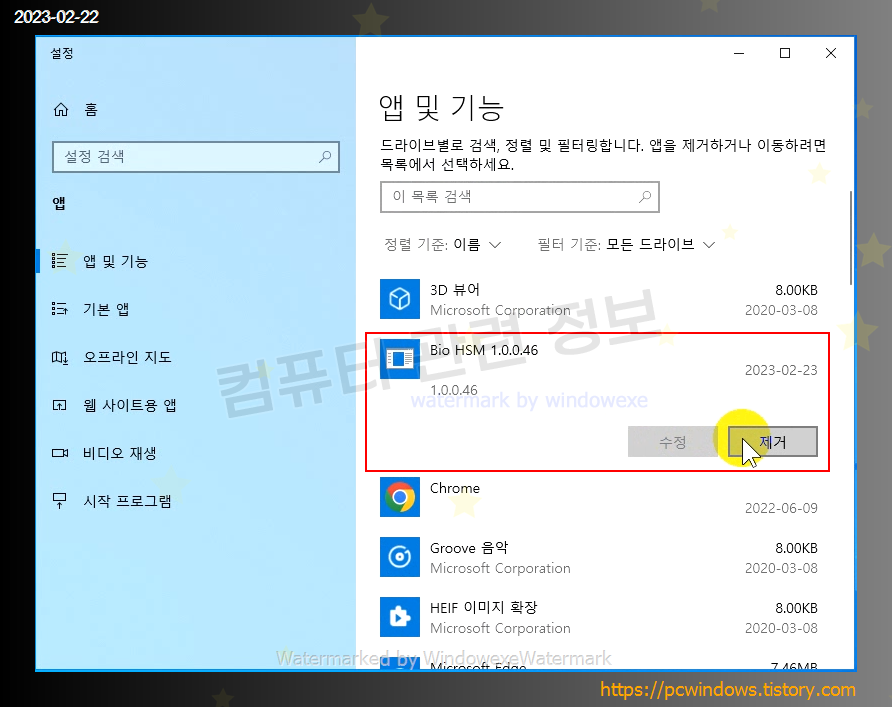
Task: Click the 2023-02-23 install date text
Action: (x=781, y=370)
